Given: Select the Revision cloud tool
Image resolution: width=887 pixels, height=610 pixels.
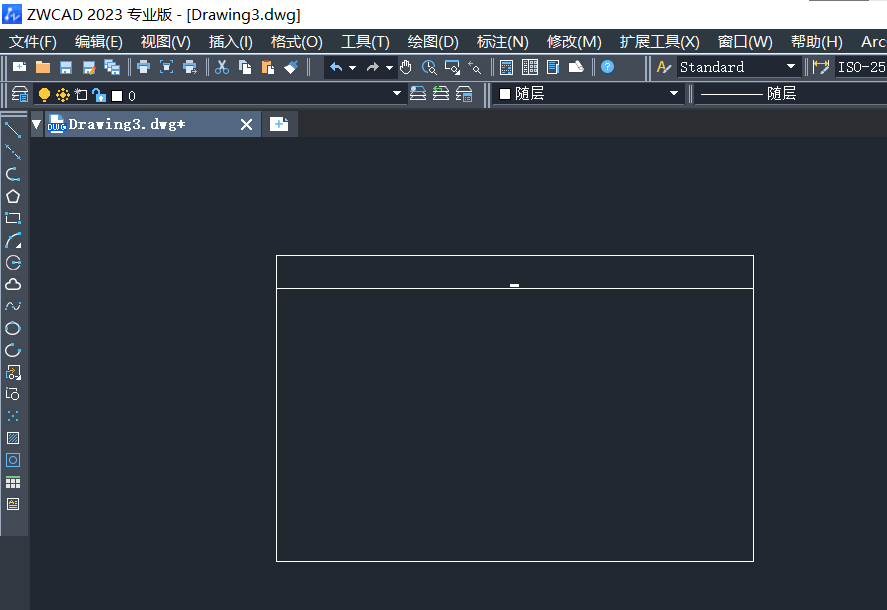Looking at the screenshot, I should (13, 284).
